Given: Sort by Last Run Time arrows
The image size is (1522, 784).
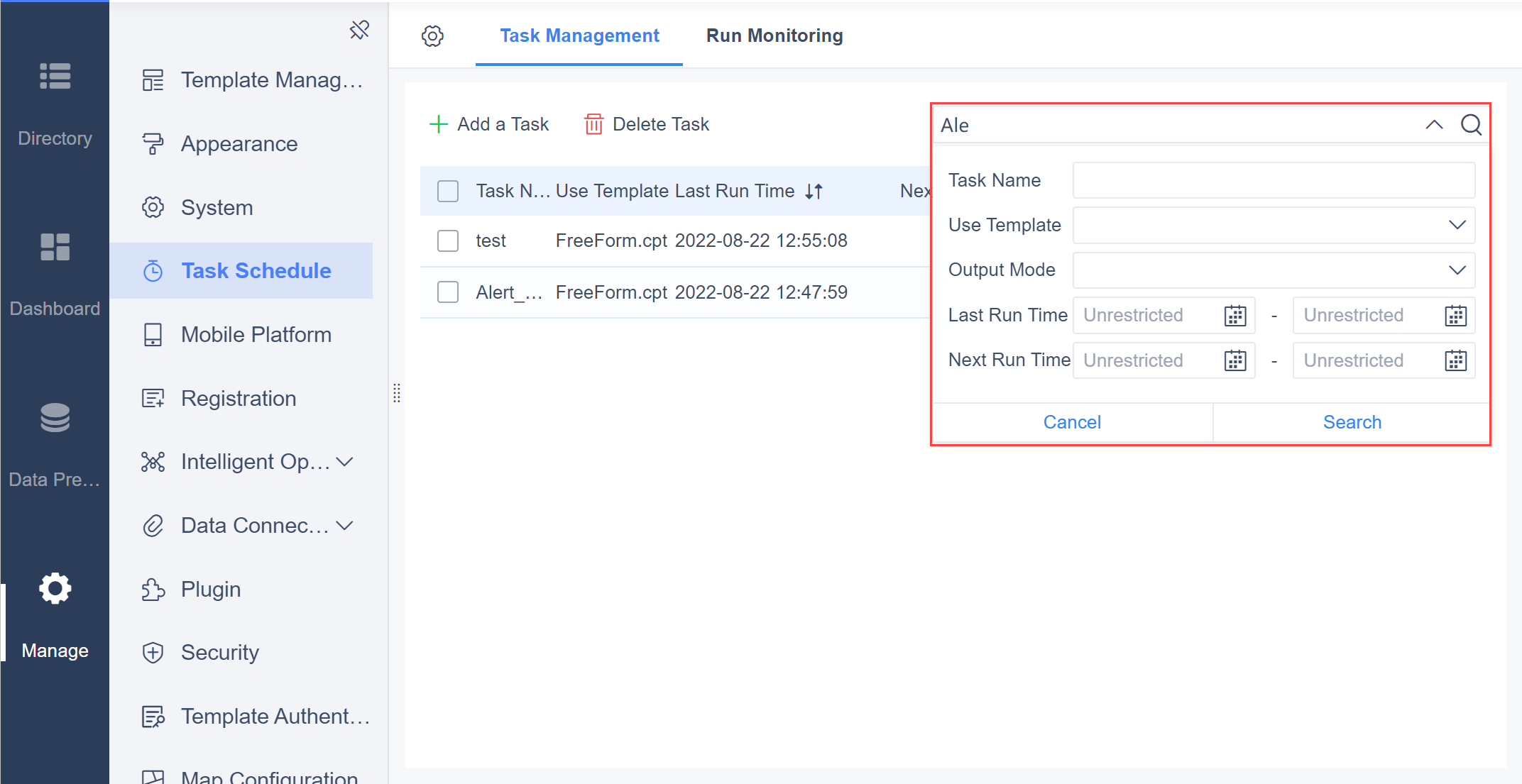Looking at the screenshot, I should (x=814, y=191).
